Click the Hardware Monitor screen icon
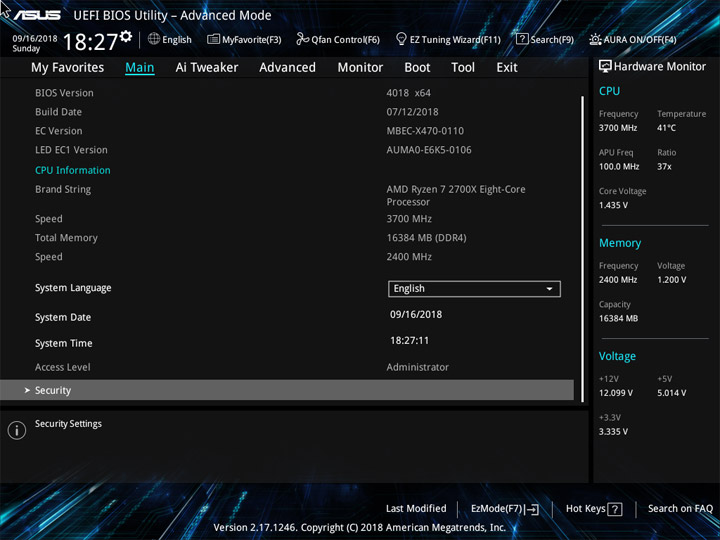 pyautogui.click(x=605, y=66)
